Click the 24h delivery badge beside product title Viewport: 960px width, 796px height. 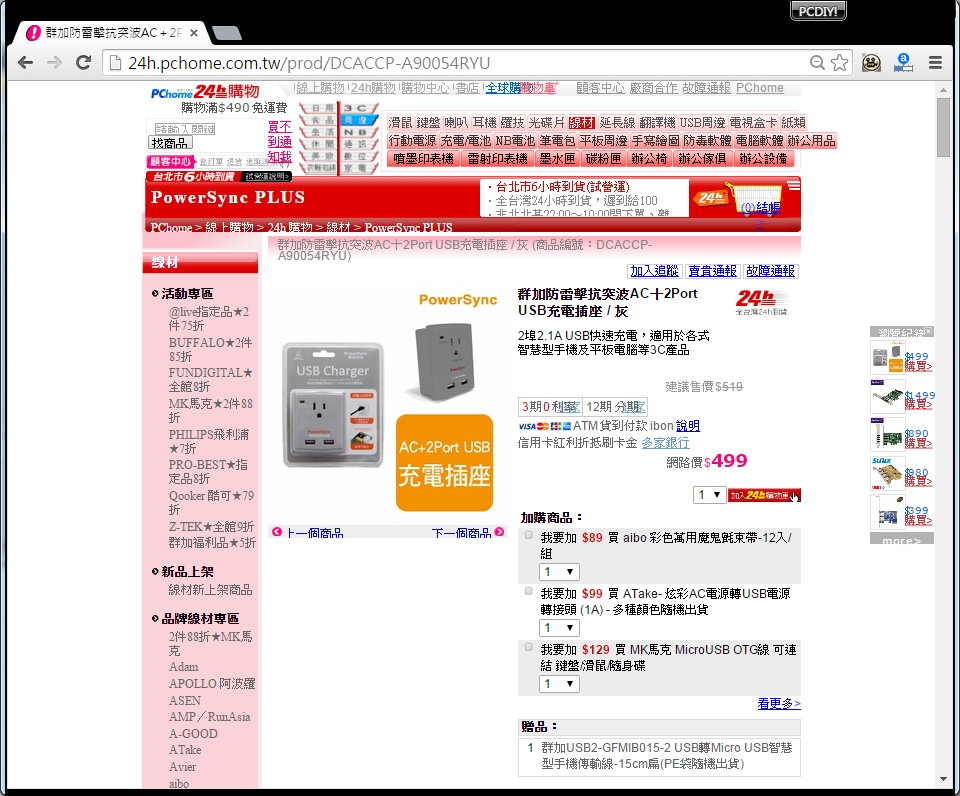tap(762, 302)
